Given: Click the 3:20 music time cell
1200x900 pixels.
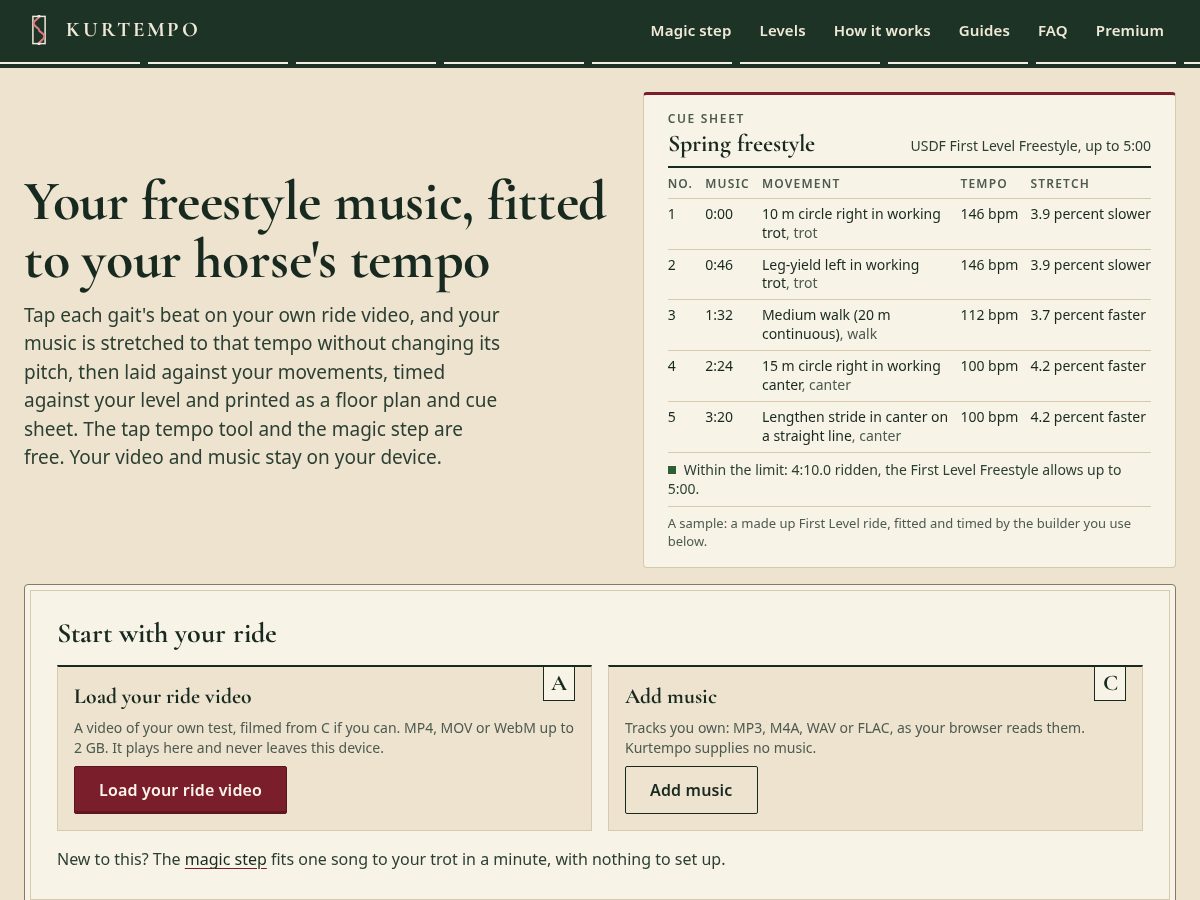Looking at the screenshot, I should [x=719, y=417].
